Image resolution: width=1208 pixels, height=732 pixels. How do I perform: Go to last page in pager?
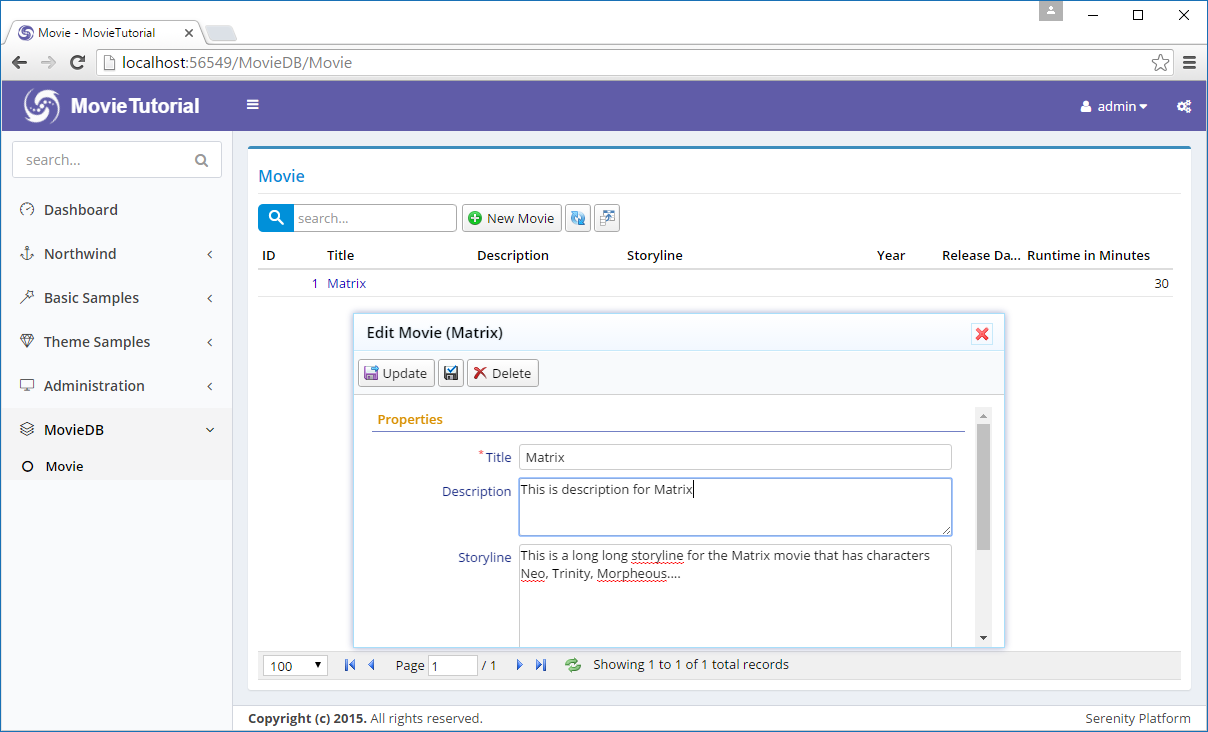(541, 665)
